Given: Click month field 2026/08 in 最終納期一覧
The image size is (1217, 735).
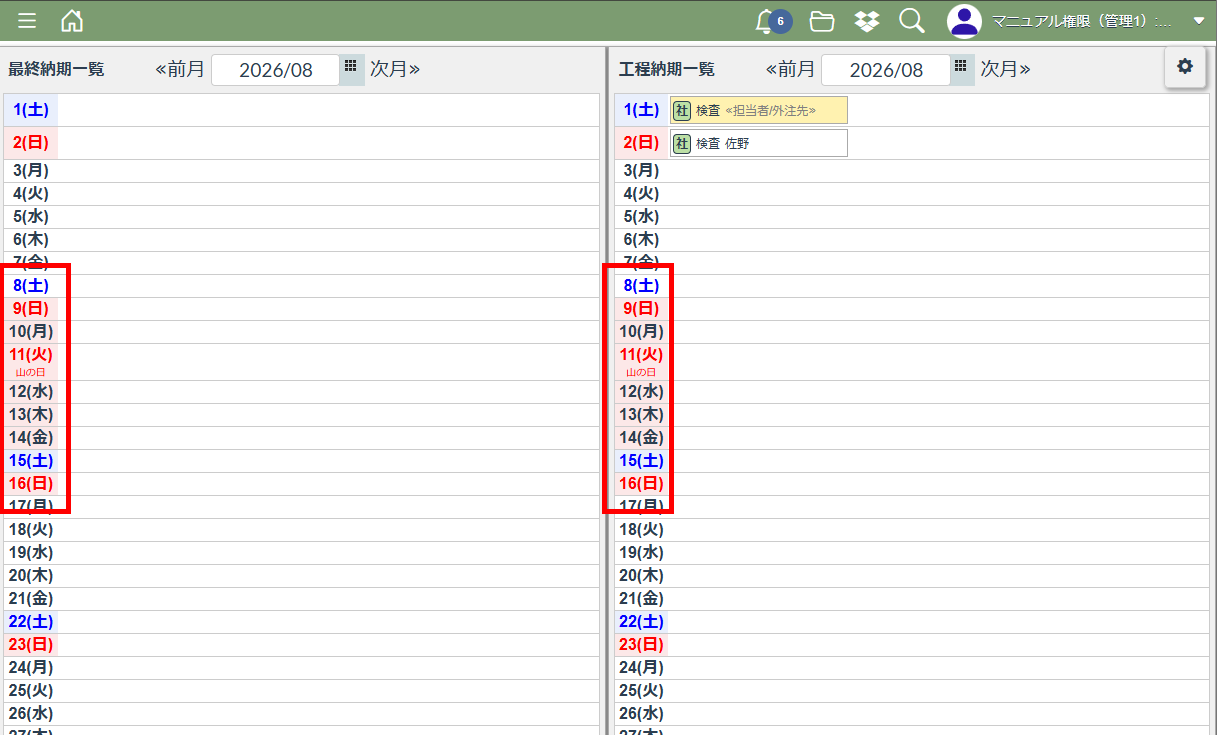Looking at the screenshot, I should click(x=275, y=70).
